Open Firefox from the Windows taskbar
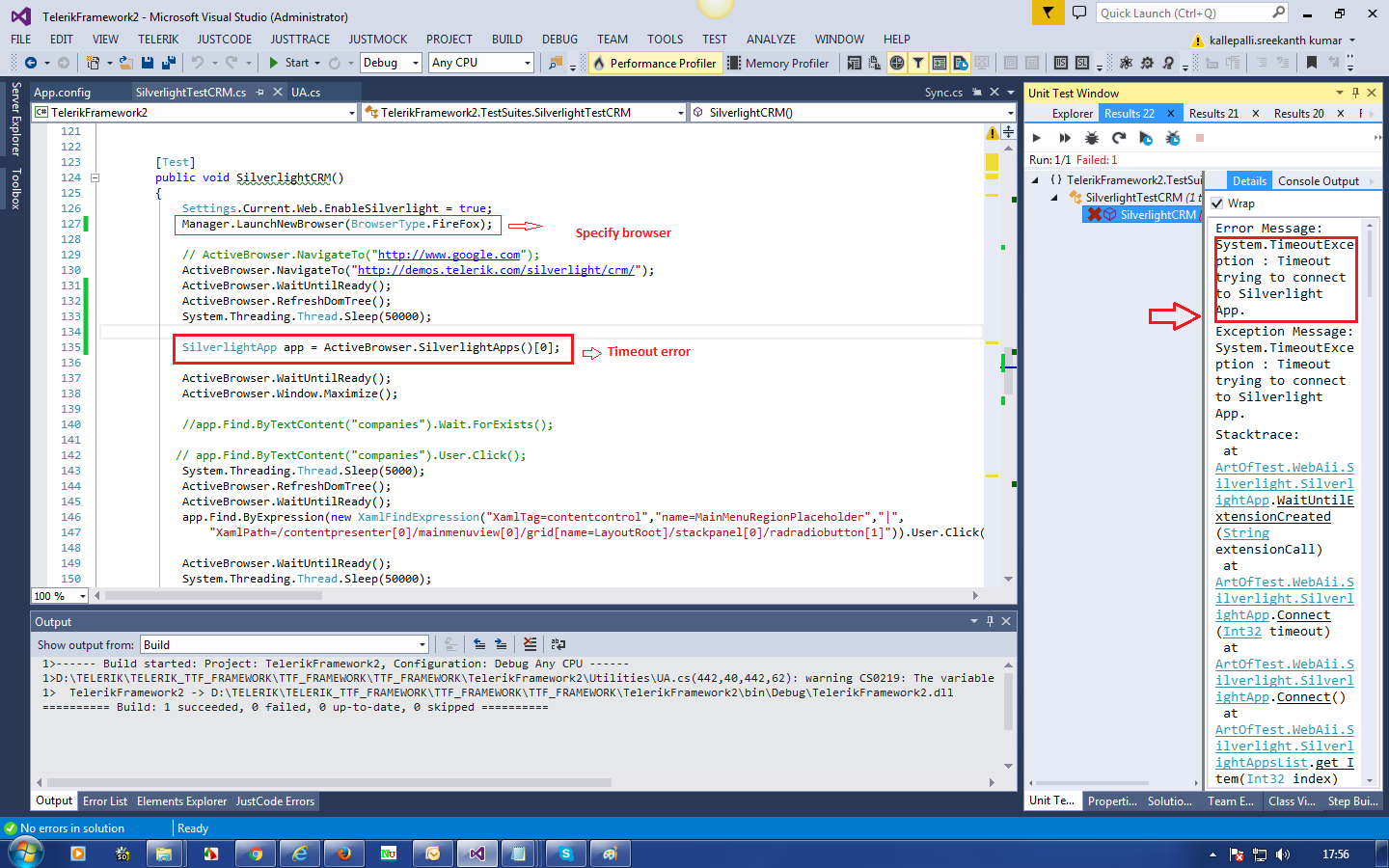Image resolution: width=1389 pixels, height=868 pixels. 343,854
